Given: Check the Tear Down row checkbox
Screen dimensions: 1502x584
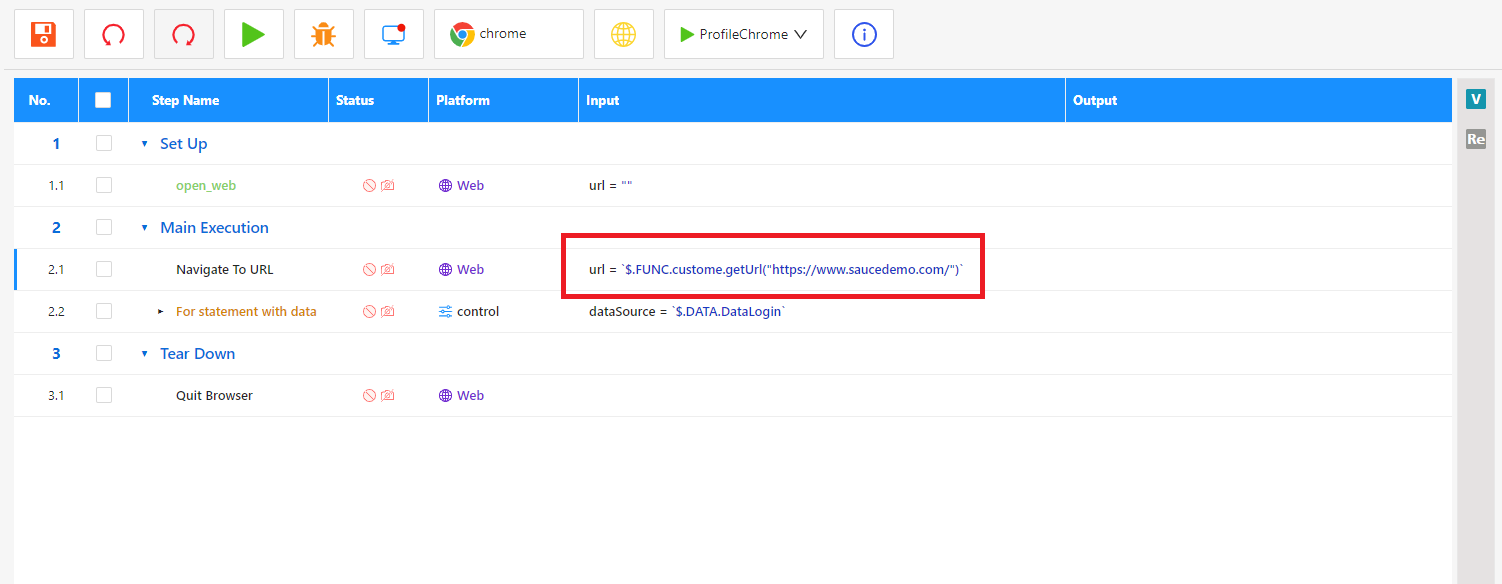Looking at the screenshot, I should (104, 353).
